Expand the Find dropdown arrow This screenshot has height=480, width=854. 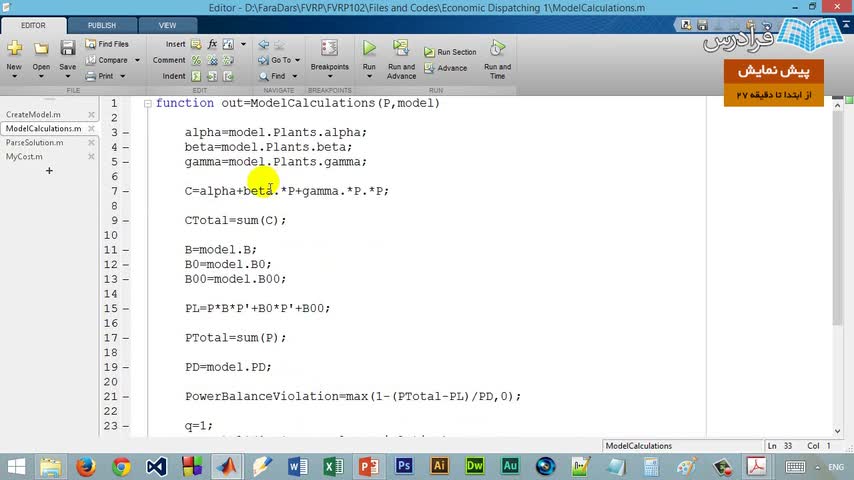pyautogui.click(x=295, y=76)
